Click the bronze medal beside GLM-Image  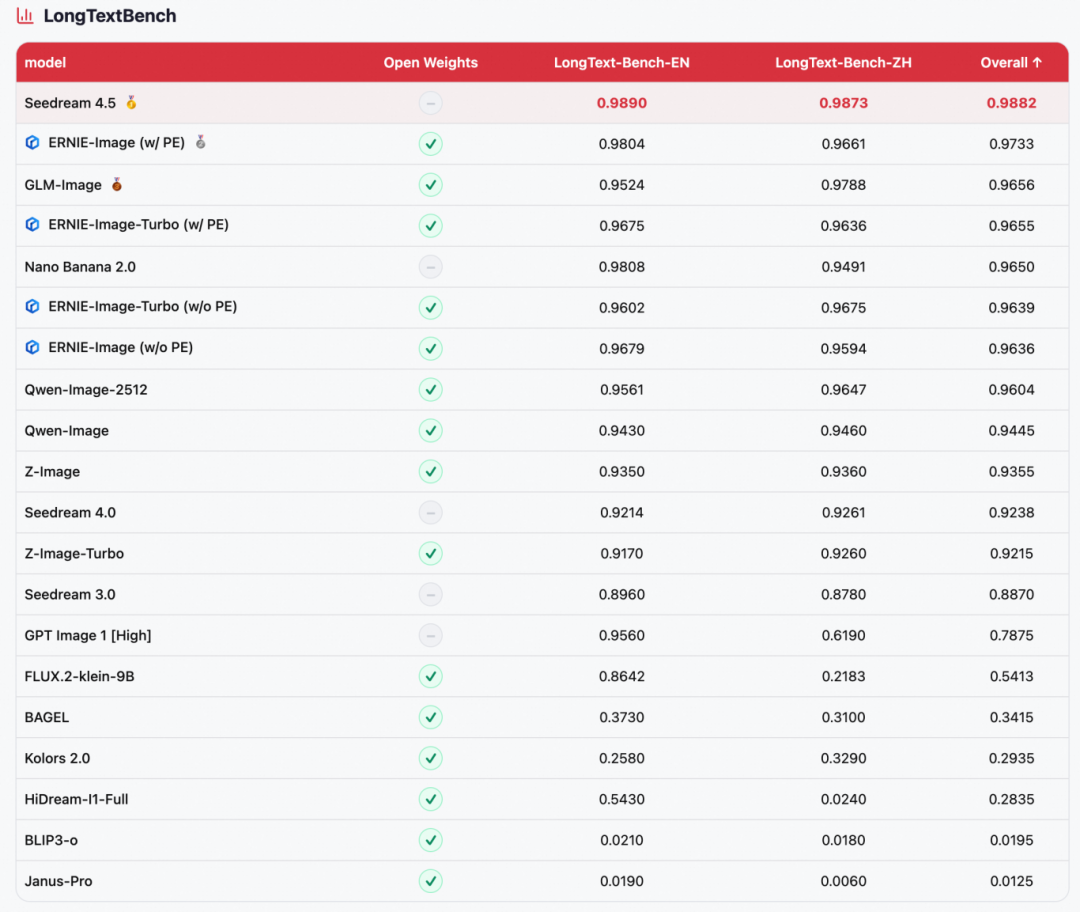pos(117,185)
